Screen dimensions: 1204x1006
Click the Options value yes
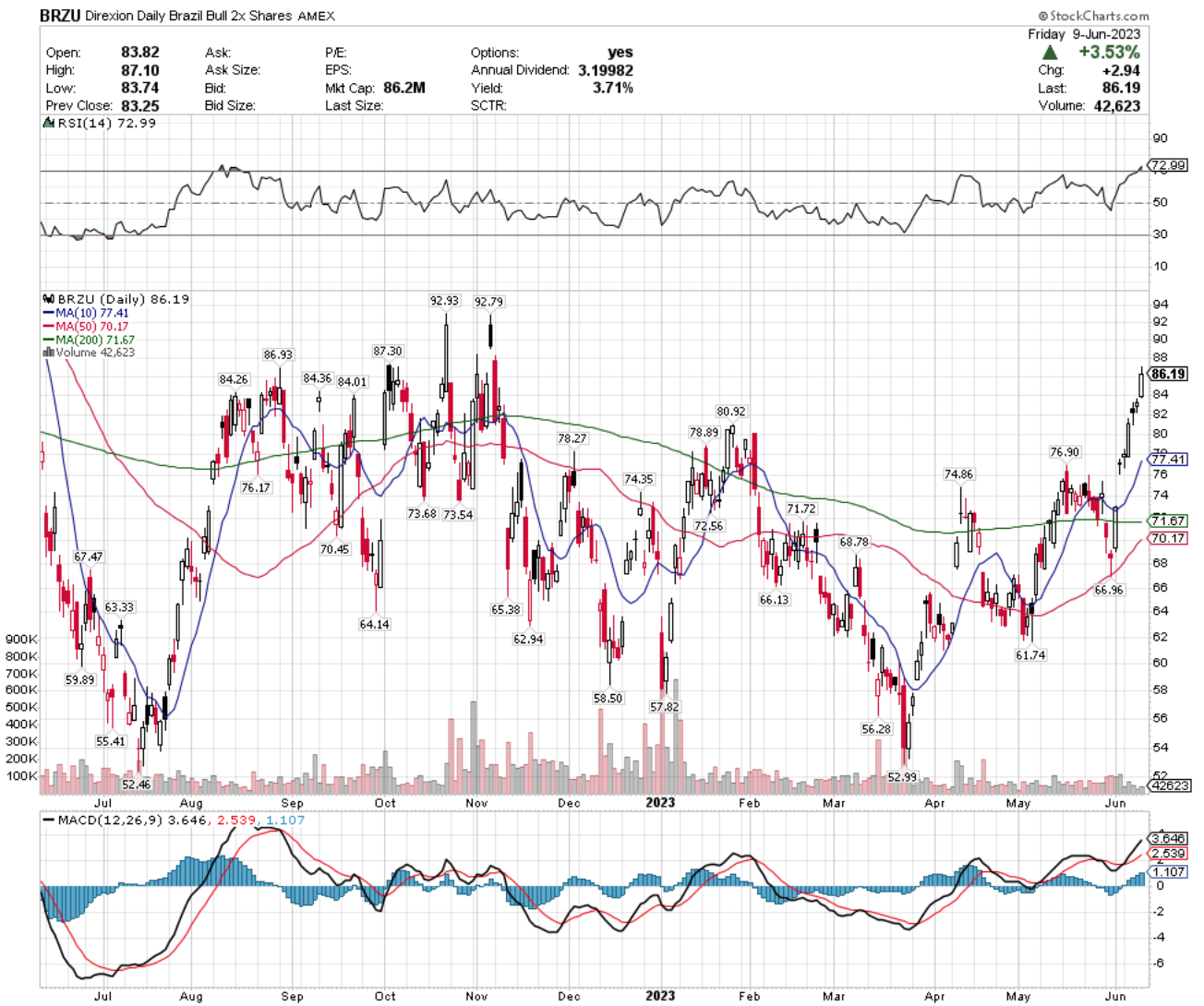pos(620,53)
